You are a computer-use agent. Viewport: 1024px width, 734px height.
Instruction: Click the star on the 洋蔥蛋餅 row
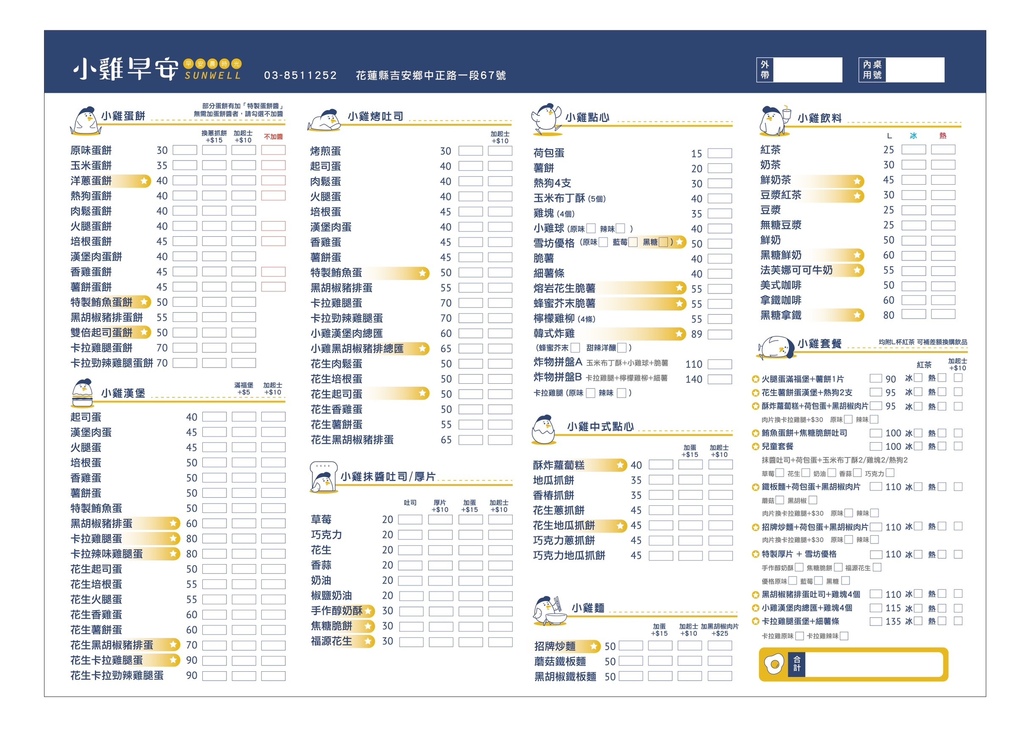click(x=144, y=181)
